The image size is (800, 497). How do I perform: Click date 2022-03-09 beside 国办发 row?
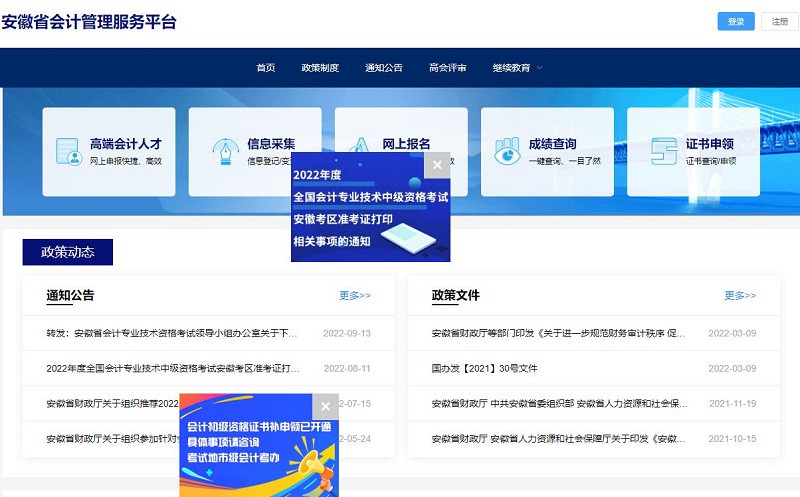point(732,368)
